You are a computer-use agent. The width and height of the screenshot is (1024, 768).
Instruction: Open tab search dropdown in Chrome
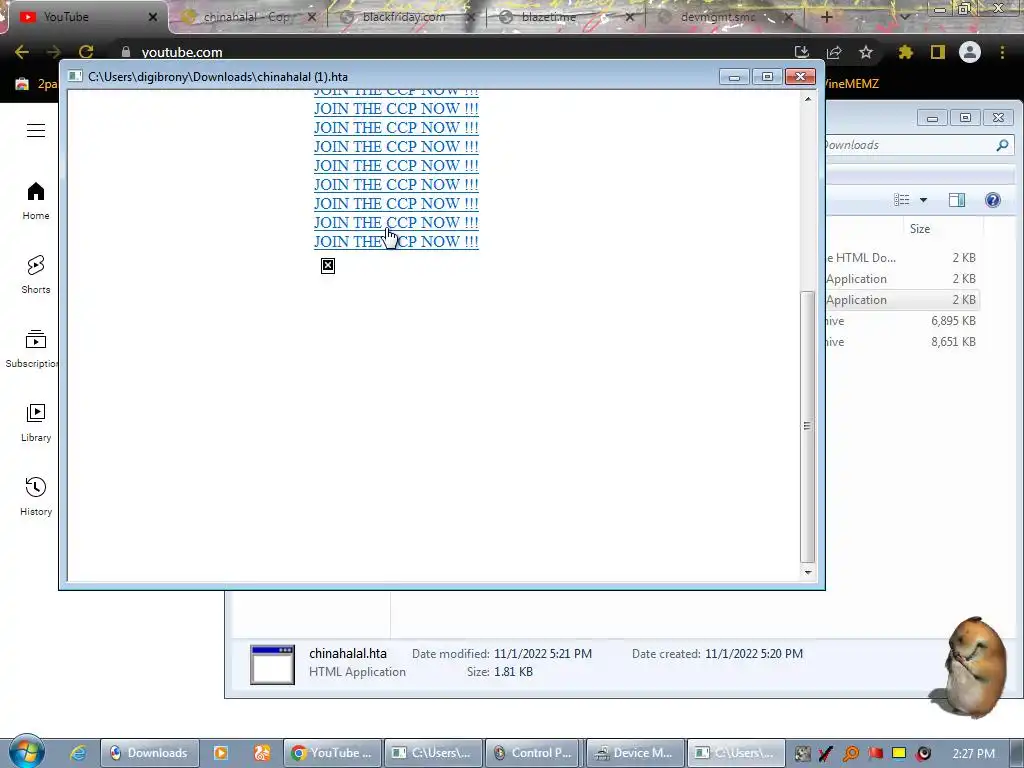[904, 17]
